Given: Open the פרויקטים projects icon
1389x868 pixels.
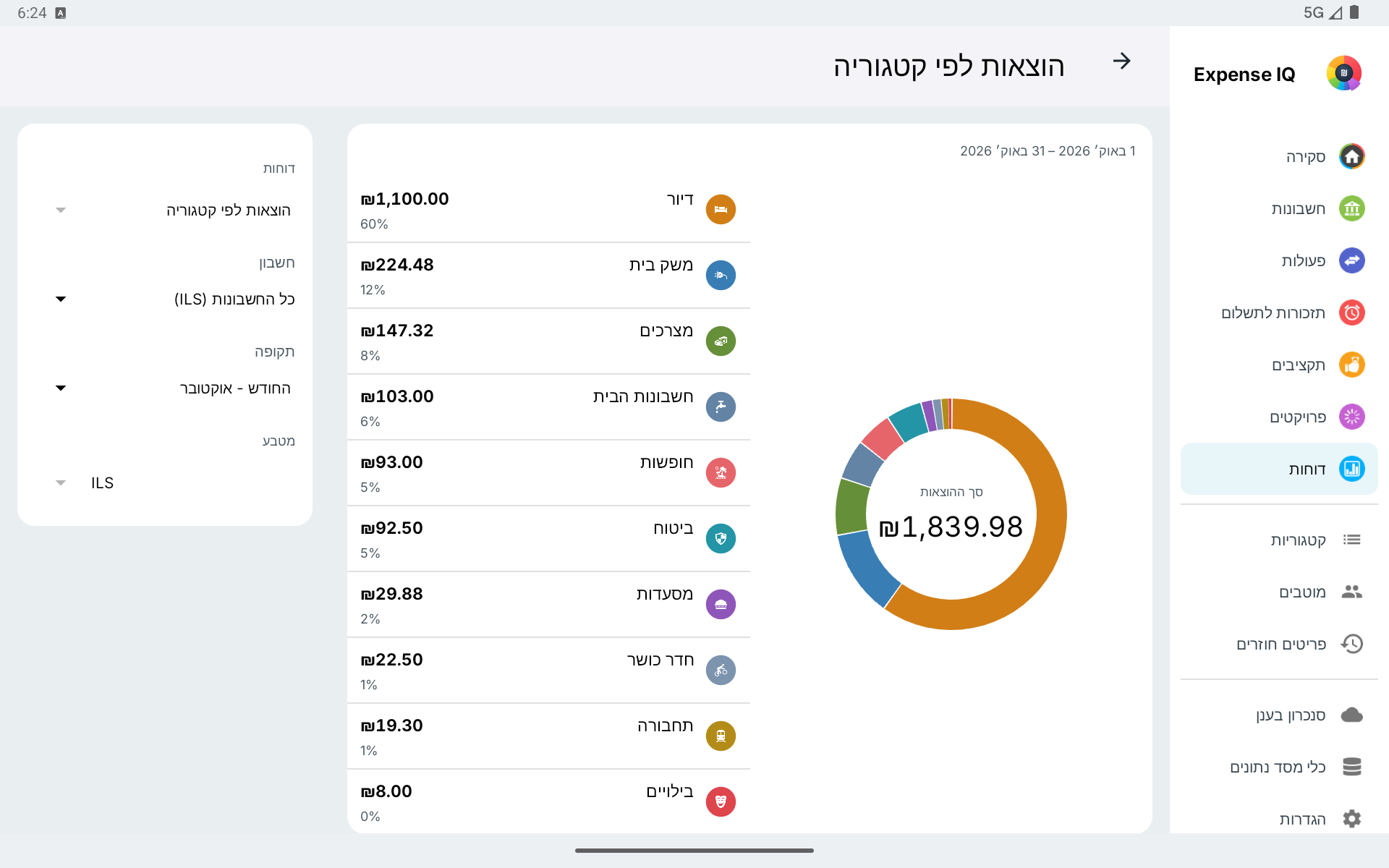Looking at the screenshot, I should coord(1351,417).
